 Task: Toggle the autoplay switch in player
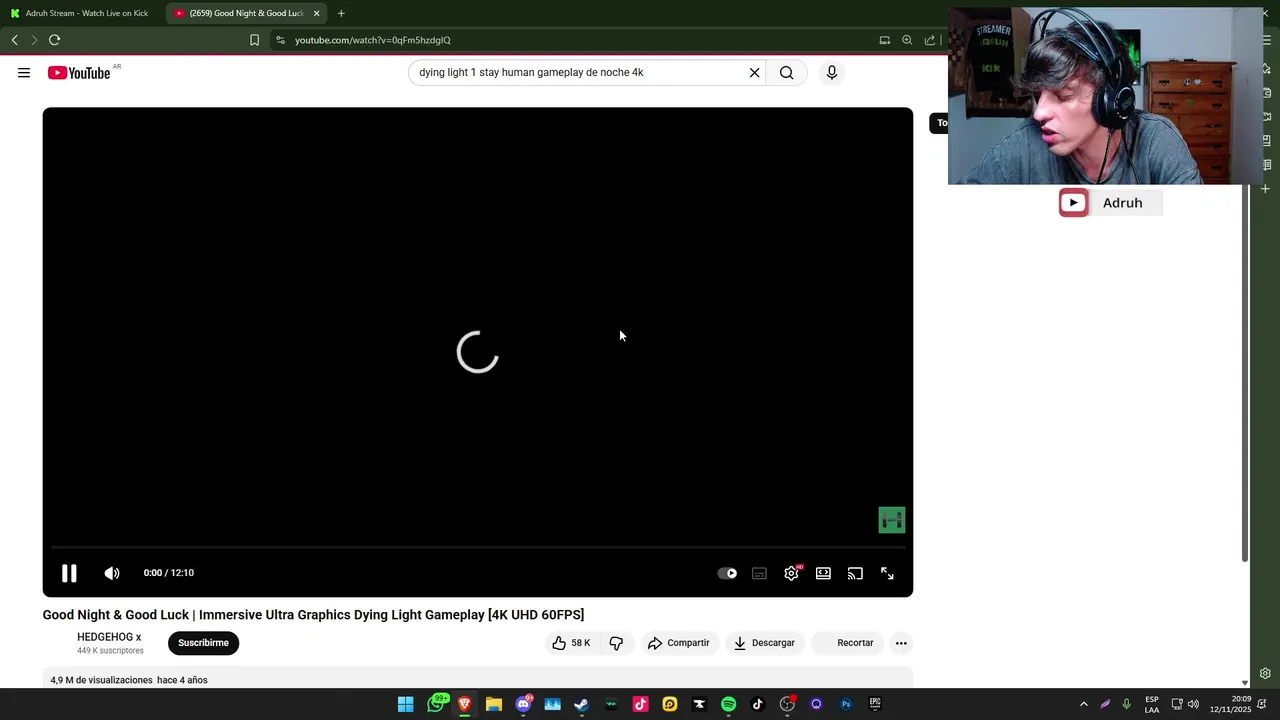point(727,574)
